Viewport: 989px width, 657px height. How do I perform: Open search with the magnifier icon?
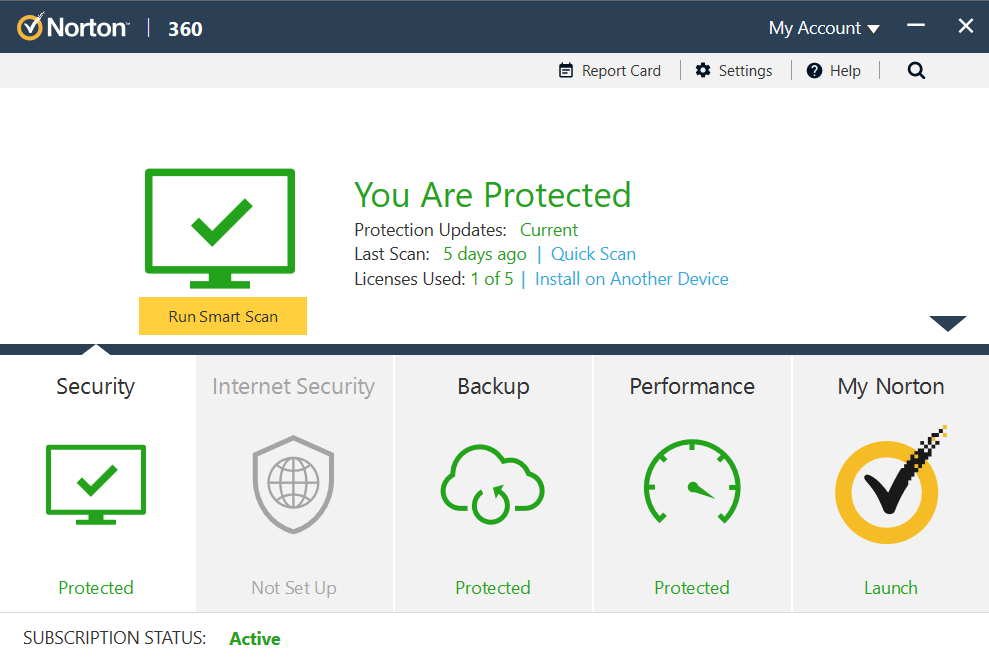916,70
